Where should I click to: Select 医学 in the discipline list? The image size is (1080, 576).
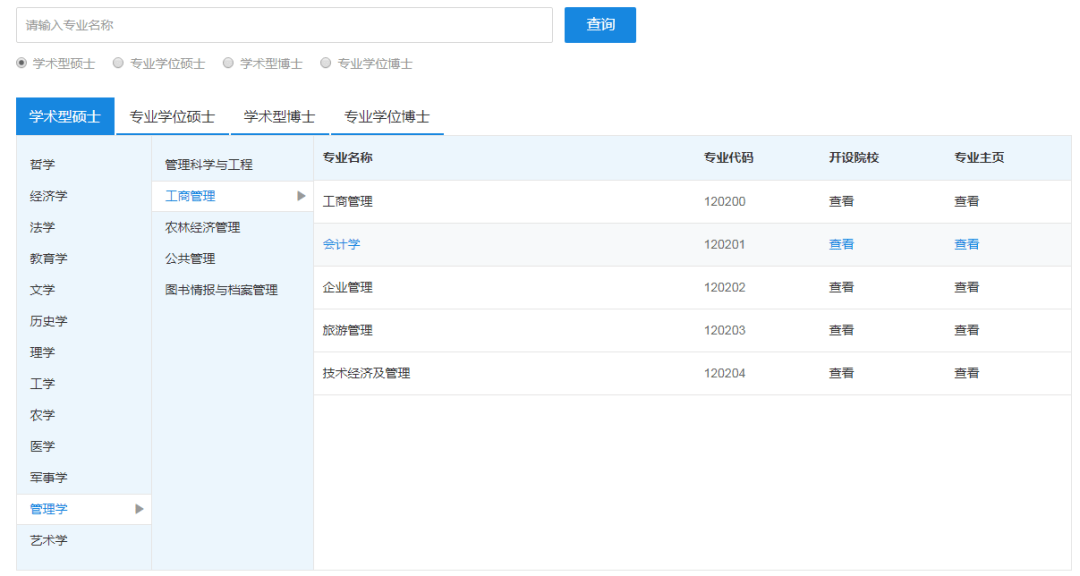tap(43, 446)
